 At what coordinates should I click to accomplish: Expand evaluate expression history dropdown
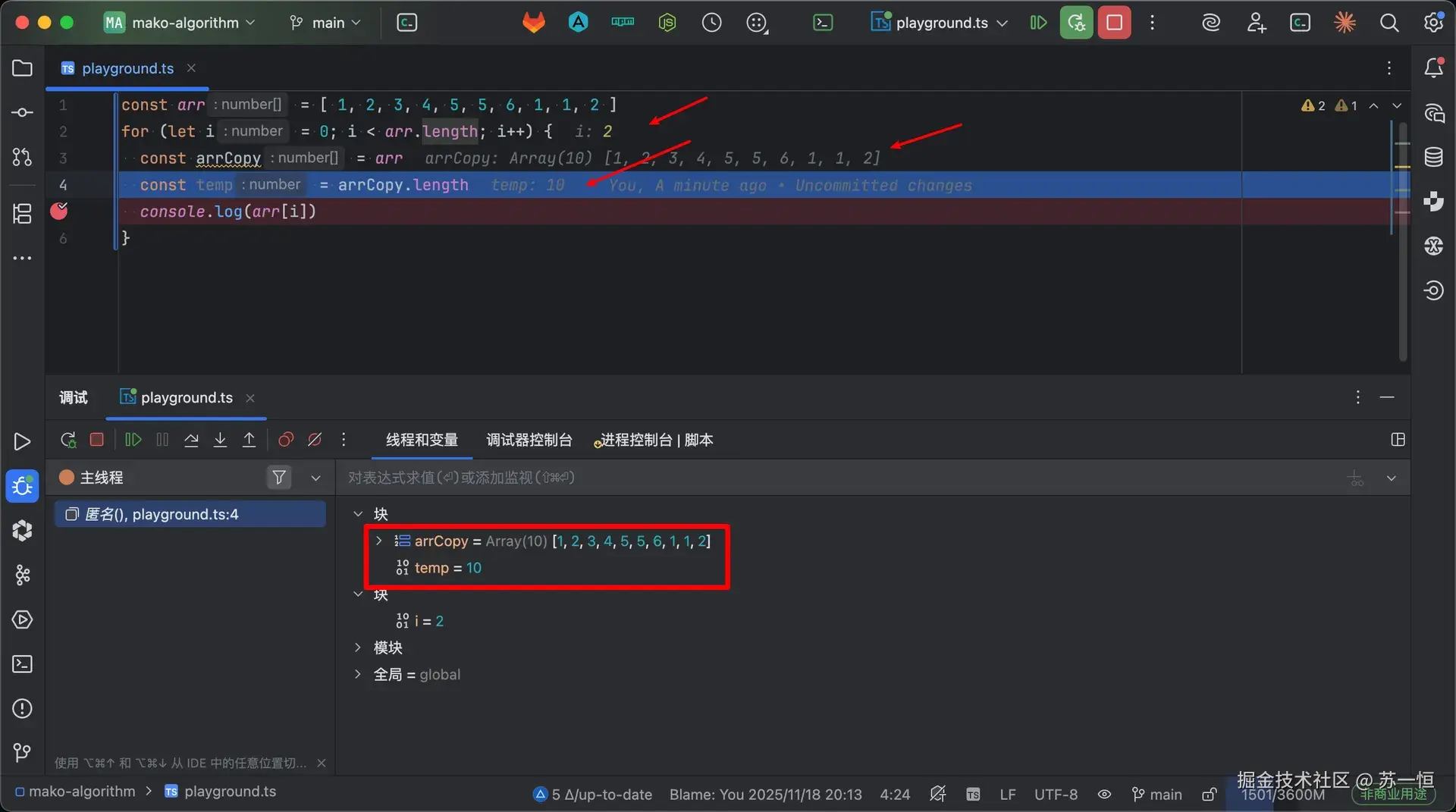(1392, 478)
